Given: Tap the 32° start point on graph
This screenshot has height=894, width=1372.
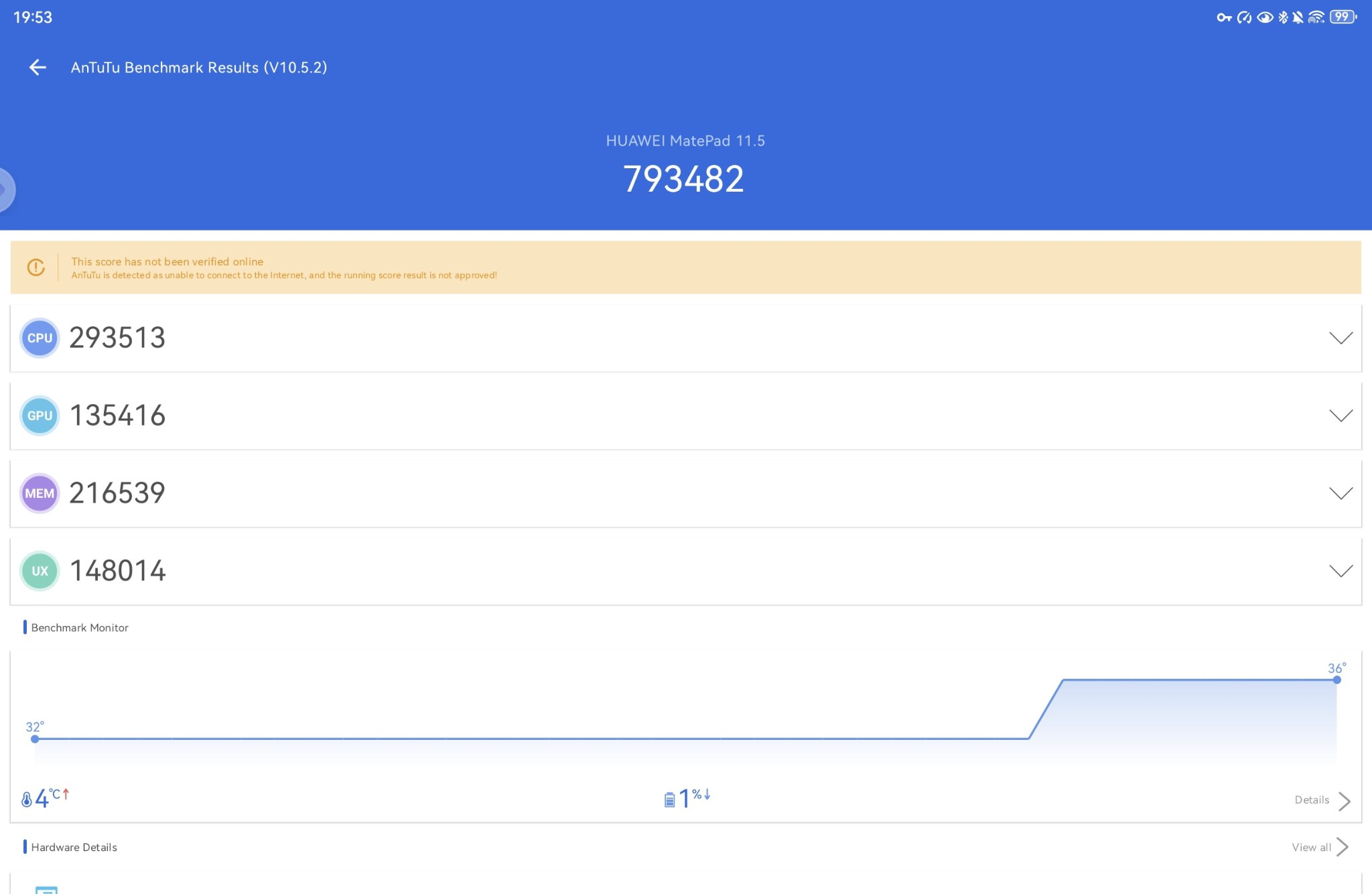Looking at the screenshot, I should (x=35, y=739).
